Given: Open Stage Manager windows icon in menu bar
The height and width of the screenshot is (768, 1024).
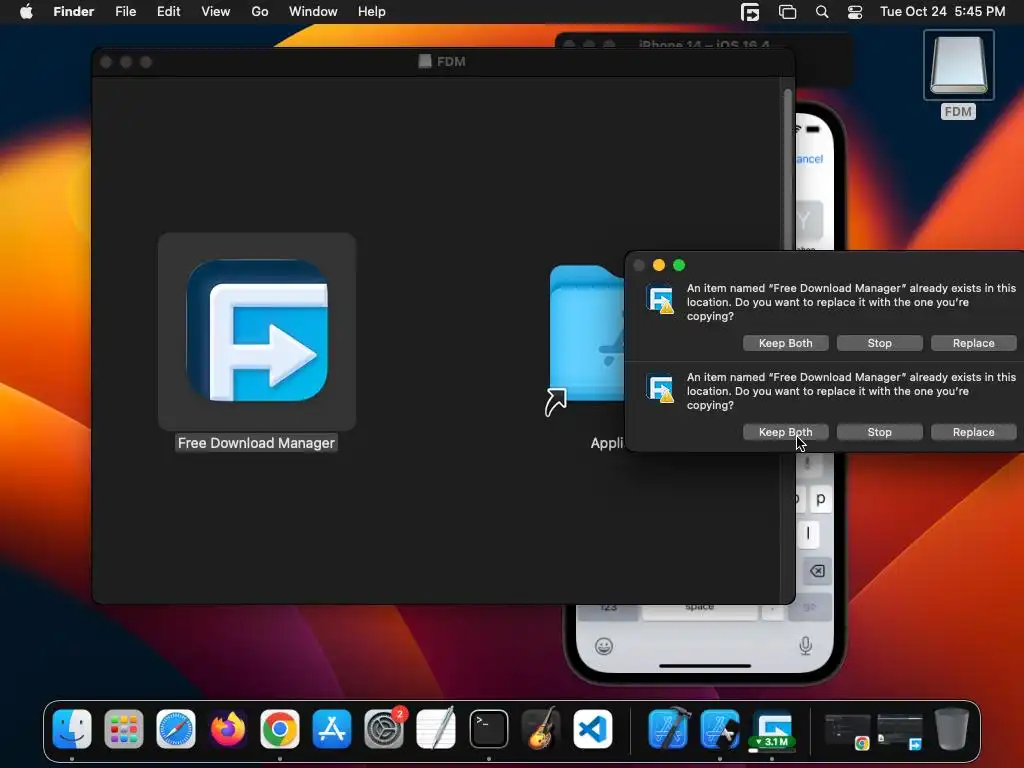Looking at the screenshot, I should (x=787, y=12).
